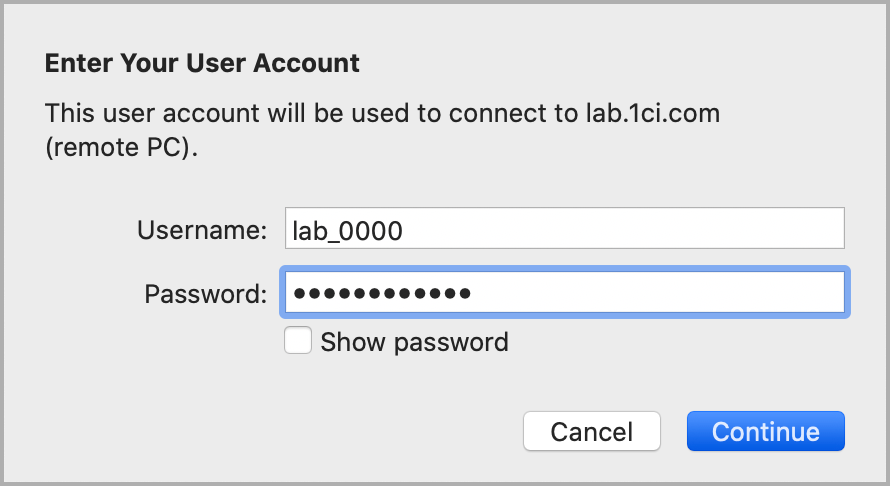Click the underscore in lab_0000
The image size is (890, 486).
pyautogui.click(x=332, y=238)
